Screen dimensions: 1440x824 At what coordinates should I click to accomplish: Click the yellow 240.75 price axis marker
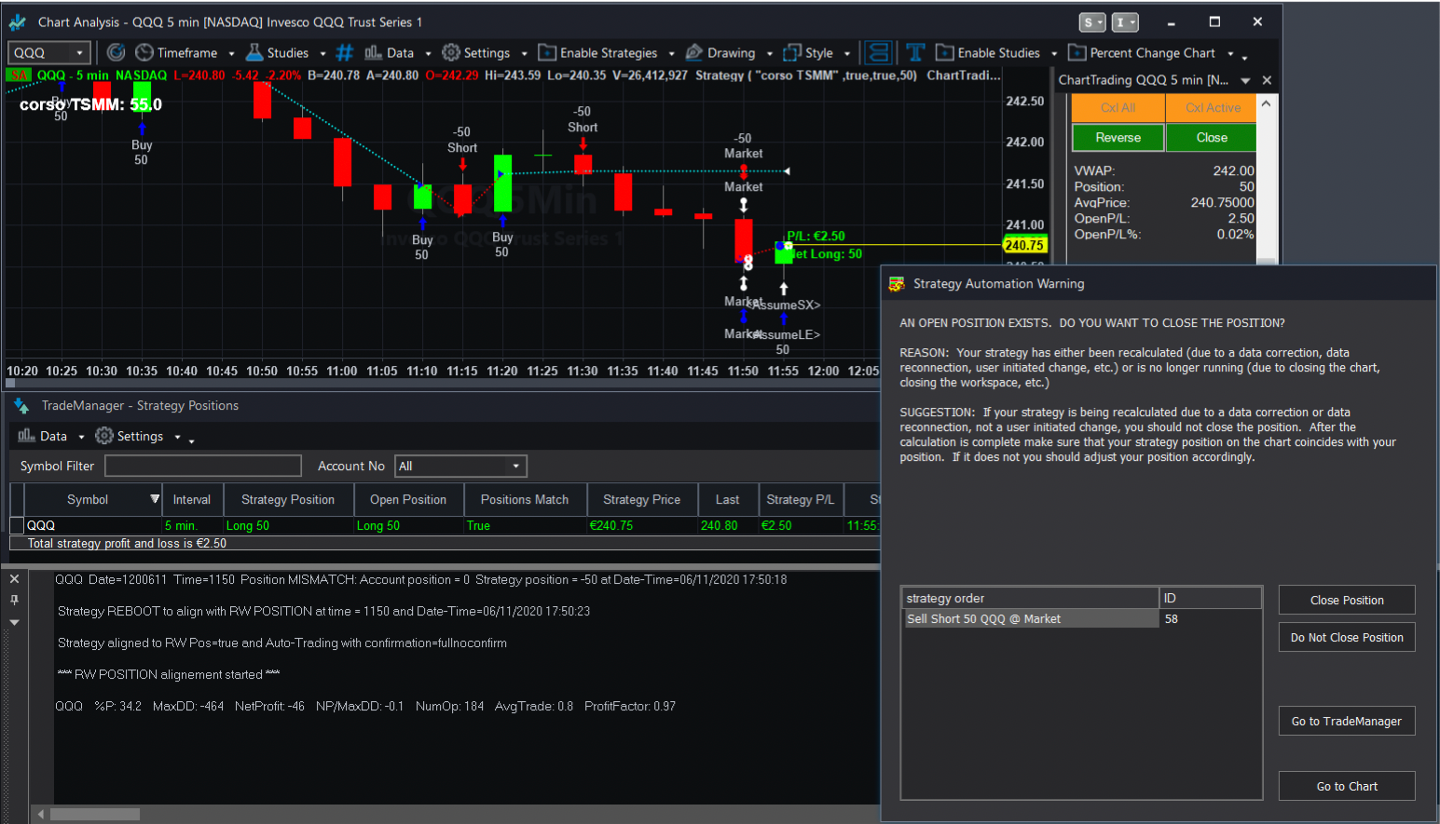click(x=1024, y=245)
